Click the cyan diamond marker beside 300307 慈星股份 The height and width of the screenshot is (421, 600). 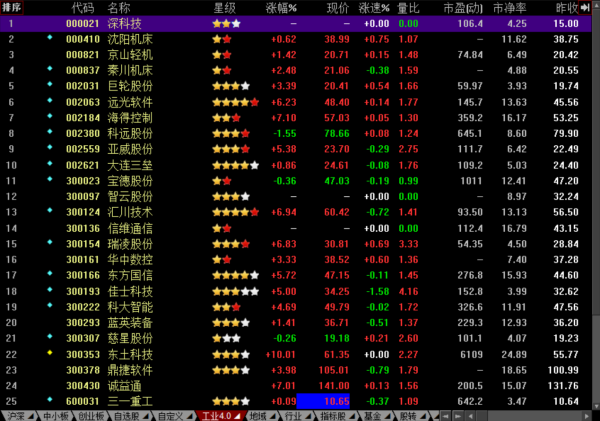tap(50, 336)
